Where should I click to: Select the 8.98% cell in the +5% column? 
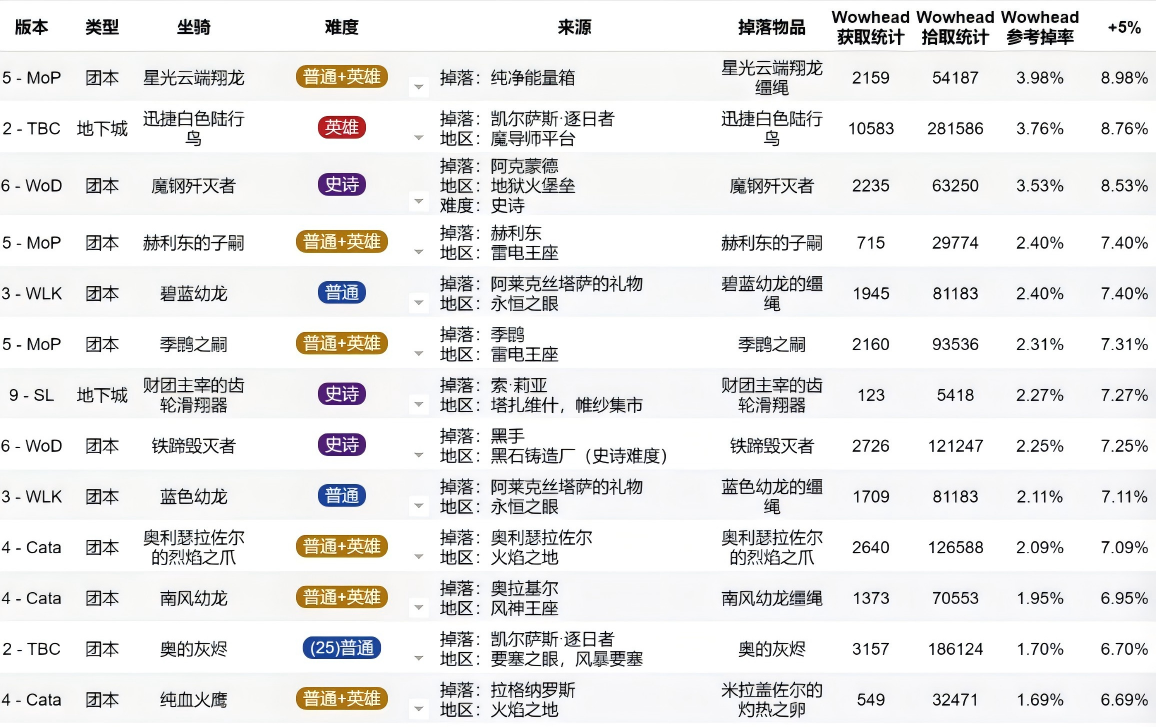point(1123,77)
